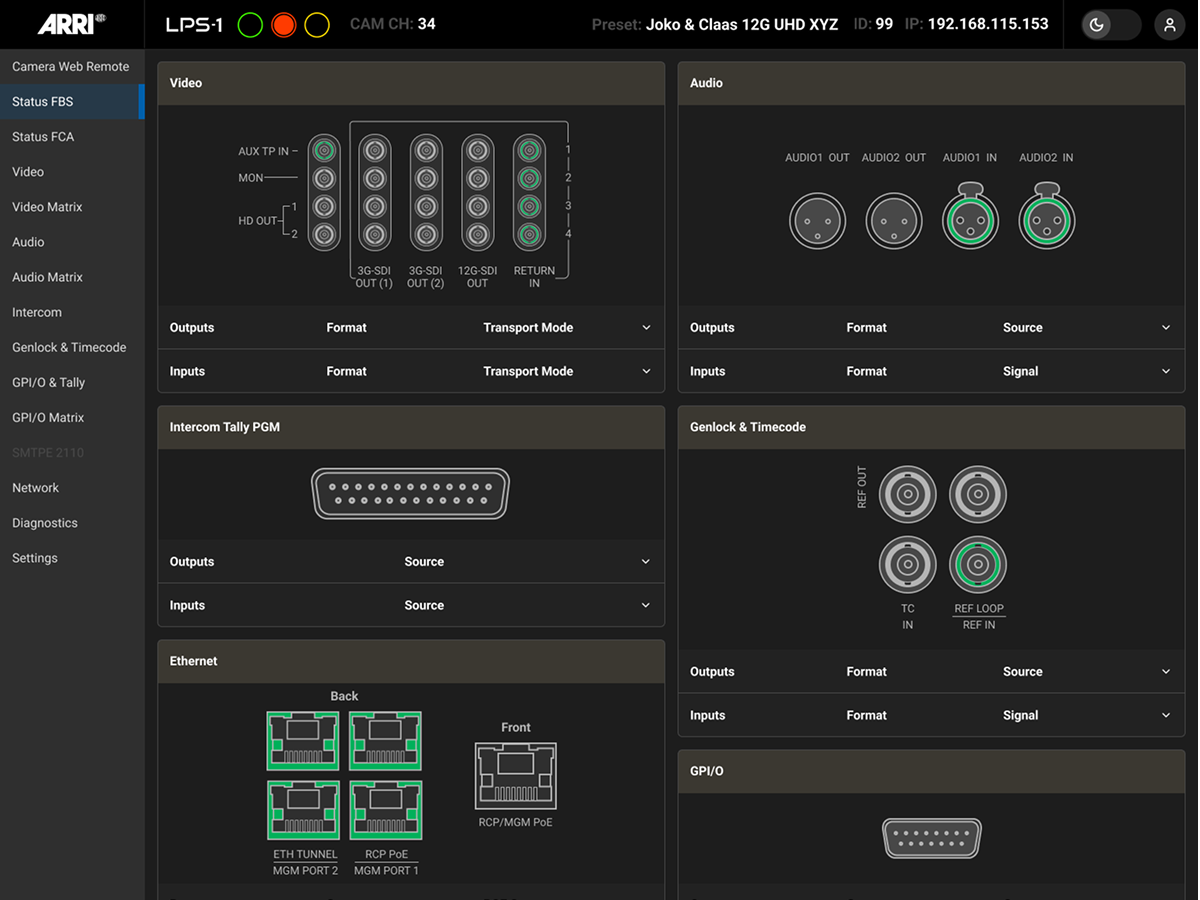
Task: Go to Diagnostics in the sidebar
Action: 45,523
